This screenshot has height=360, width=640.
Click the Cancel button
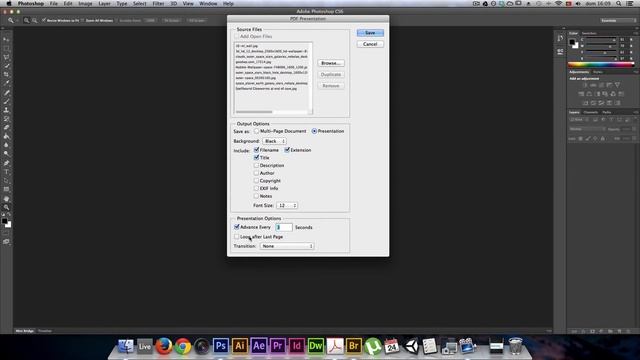tap(370, 44)
